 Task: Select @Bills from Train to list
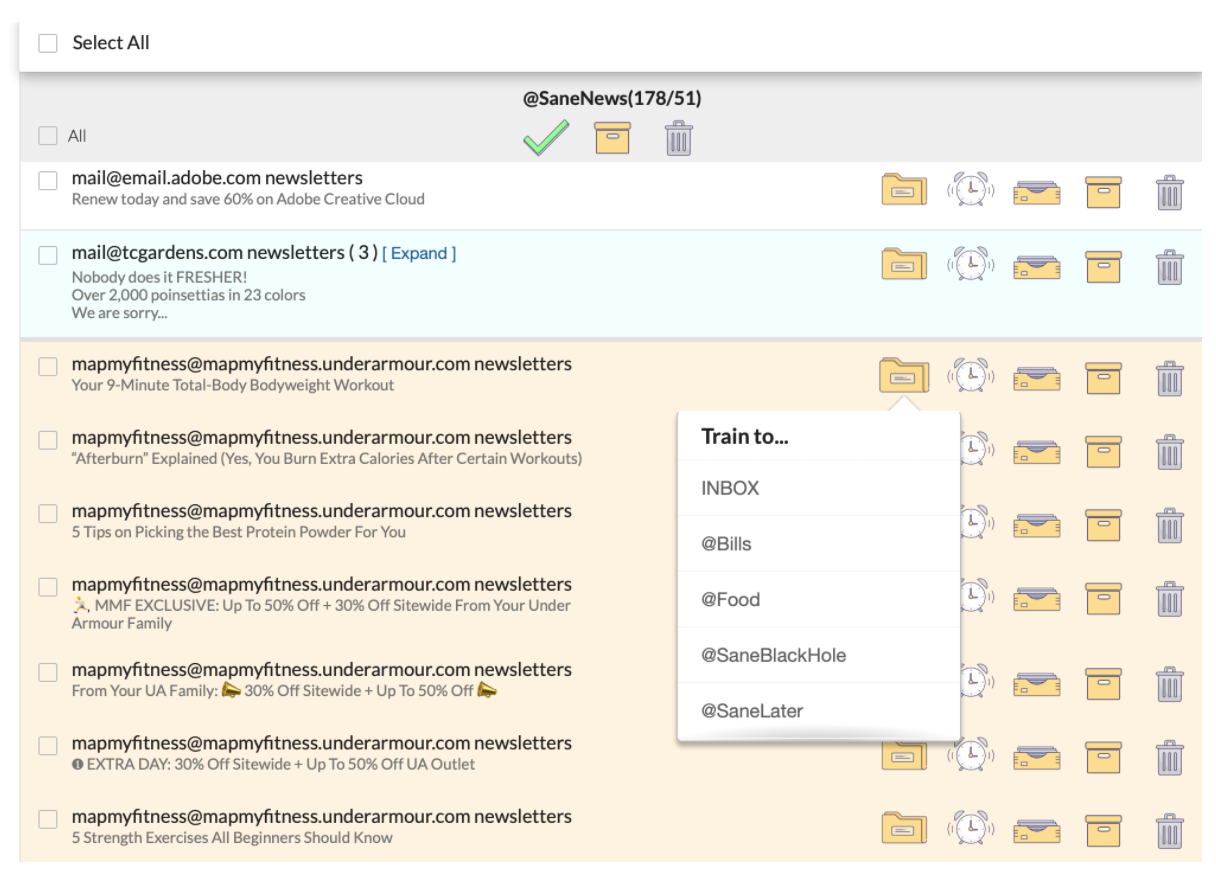coord(726,544)
